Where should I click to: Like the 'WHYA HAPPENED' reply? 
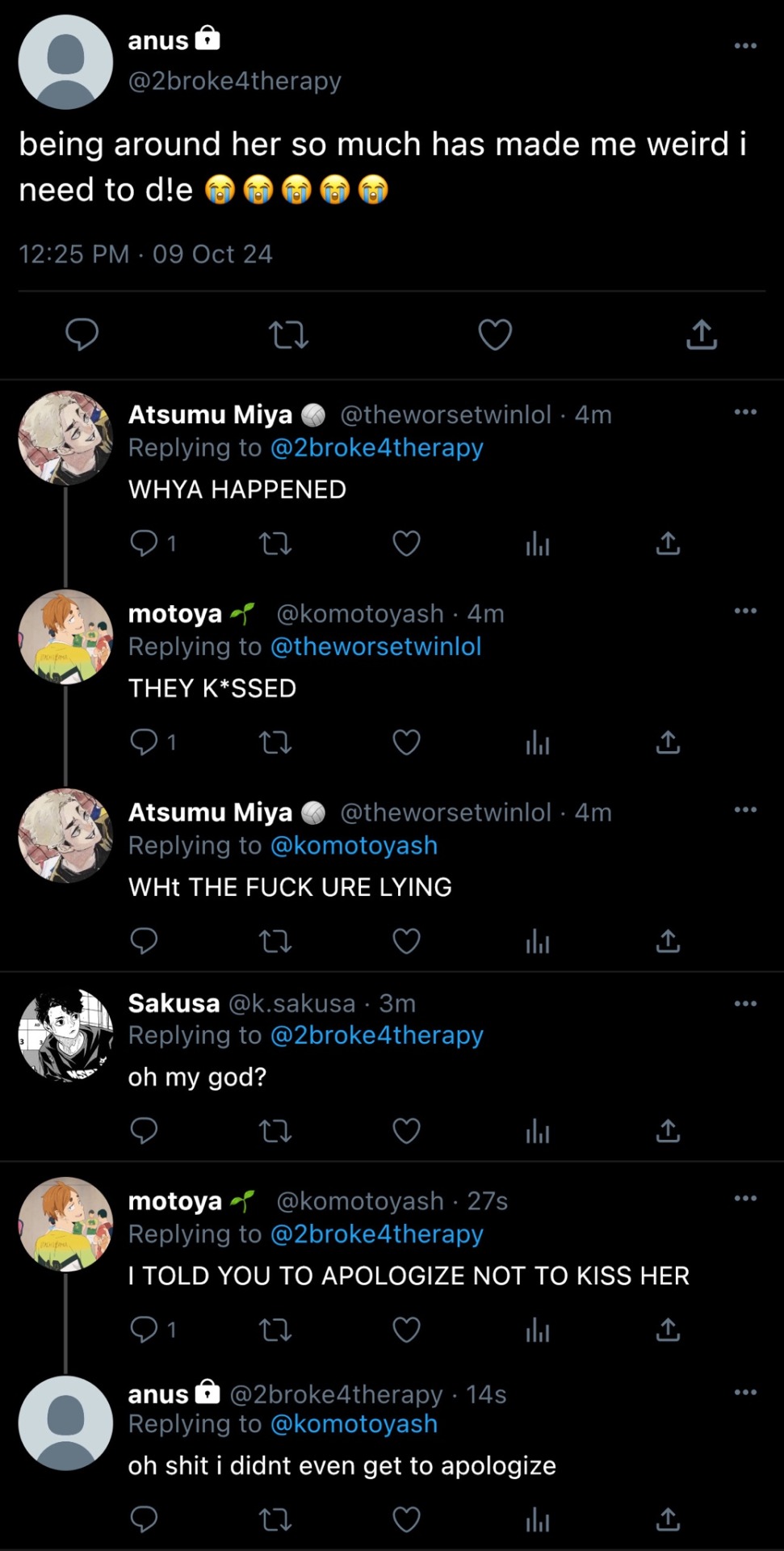406,544
